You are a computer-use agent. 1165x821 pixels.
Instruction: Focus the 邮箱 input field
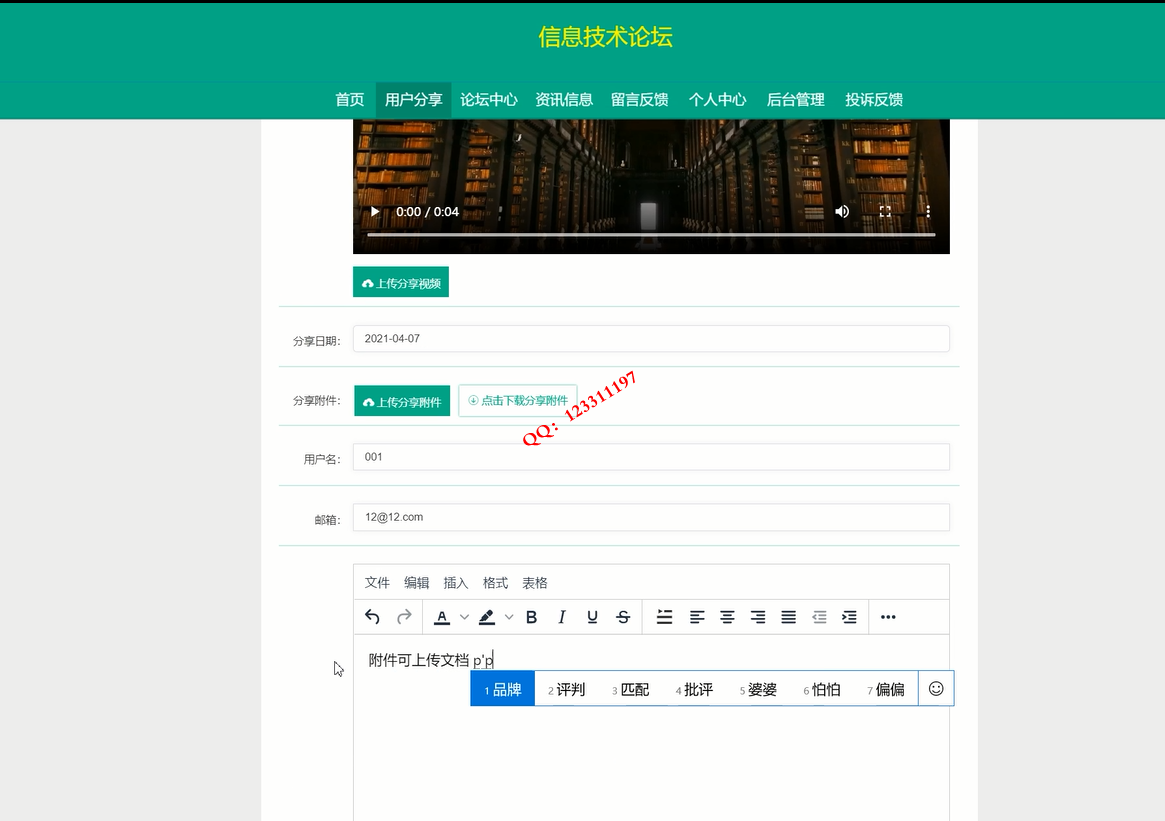coord(651,517)
